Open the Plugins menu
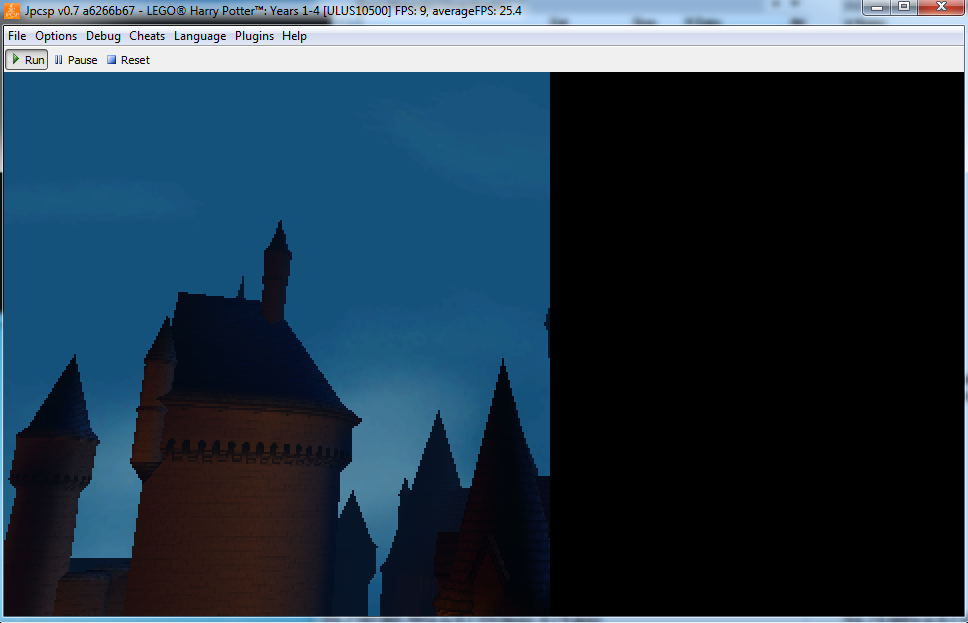This screenshot has height=623, width=968. (x=255, y=36)
